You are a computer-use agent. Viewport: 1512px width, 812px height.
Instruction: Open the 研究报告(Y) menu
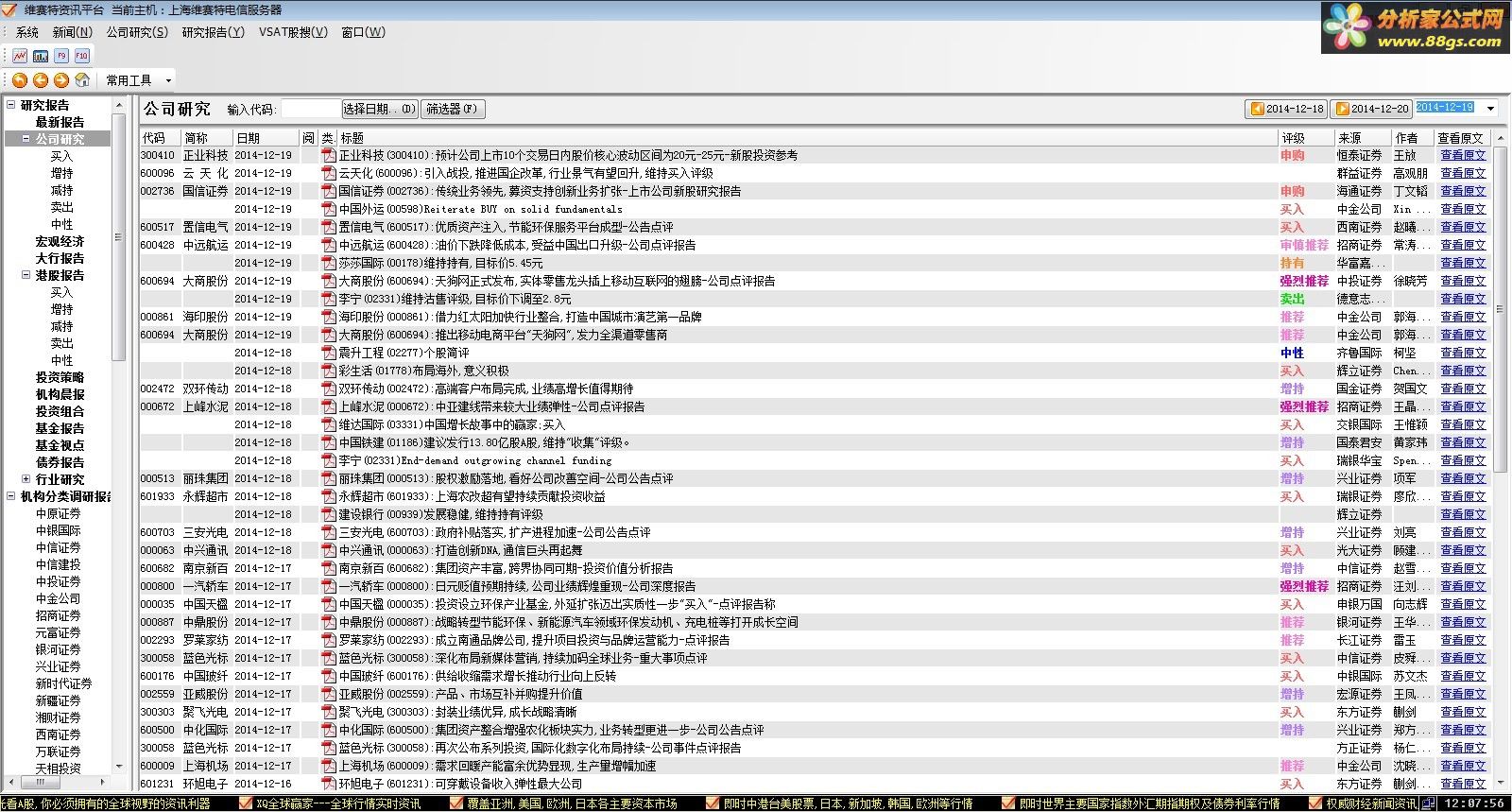tap(213, 32)
